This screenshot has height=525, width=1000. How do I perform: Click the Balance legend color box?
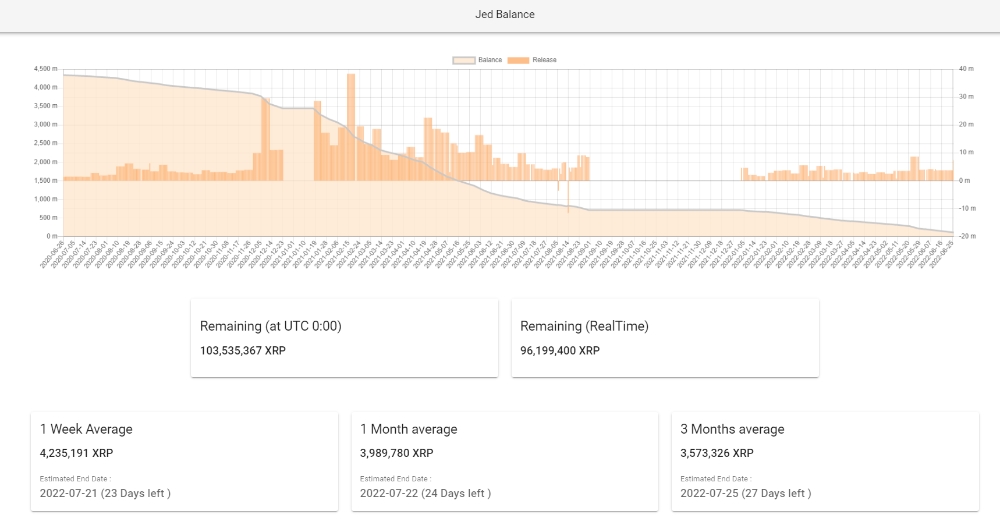pos(464,60)
